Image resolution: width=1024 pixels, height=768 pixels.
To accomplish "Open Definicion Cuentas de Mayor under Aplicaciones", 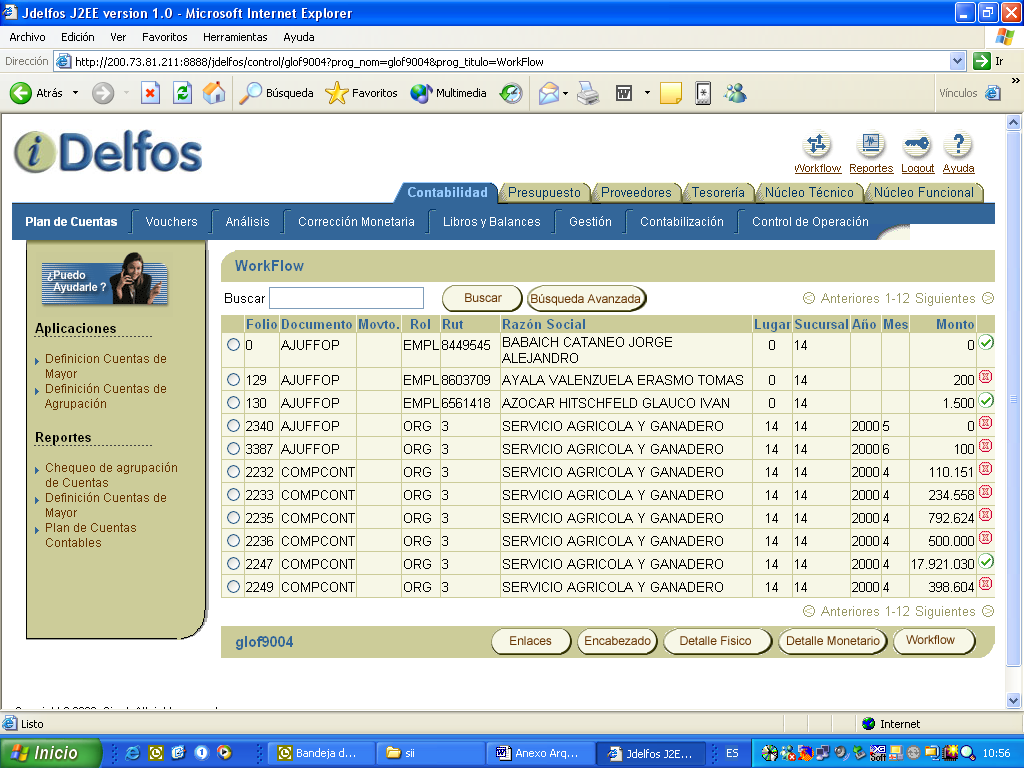I will point(106,366).
